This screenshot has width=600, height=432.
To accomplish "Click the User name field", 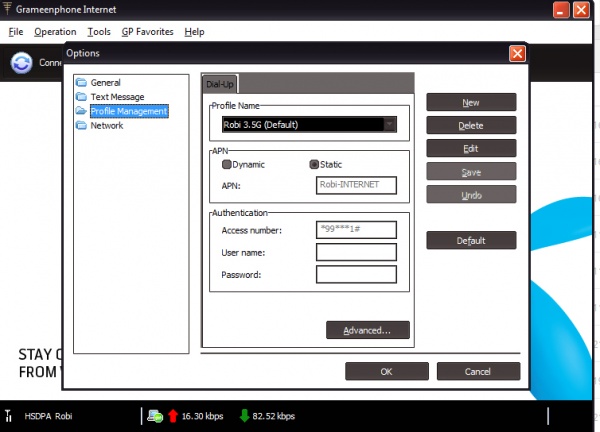I will [x=356, y=252].
